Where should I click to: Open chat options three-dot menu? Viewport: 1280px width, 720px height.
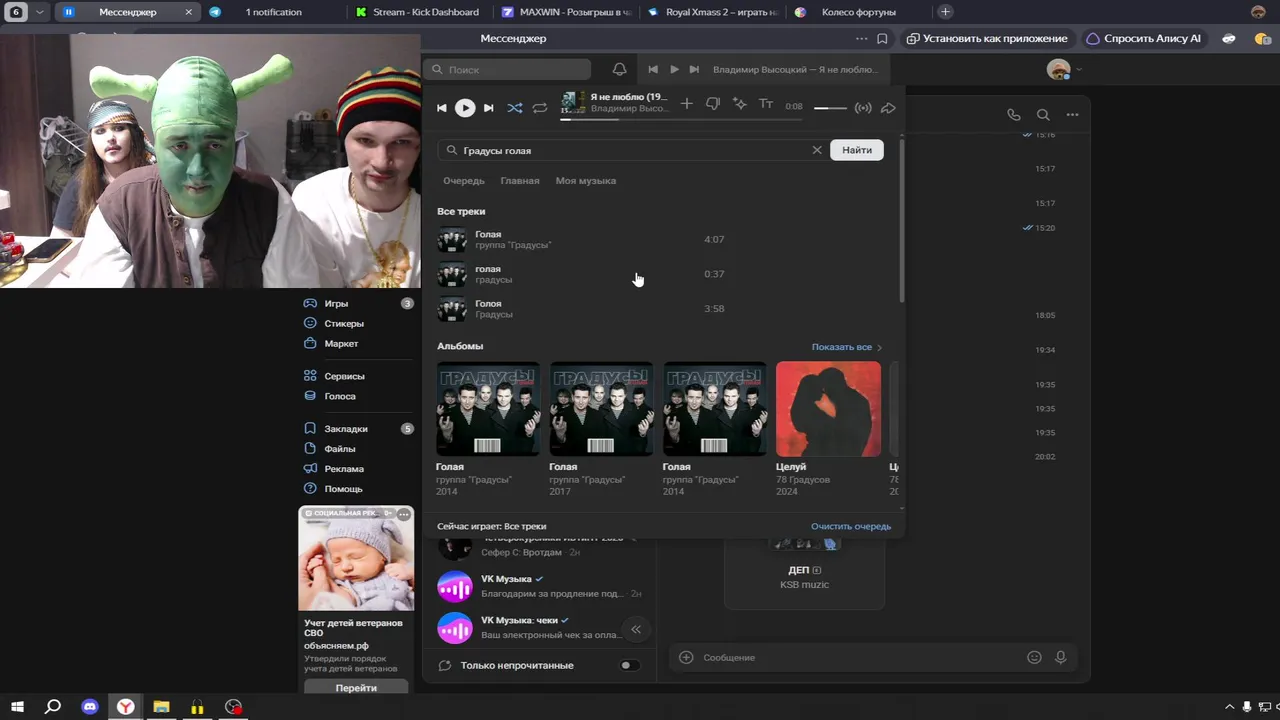pyautogui.click(x=1072, y=115)
